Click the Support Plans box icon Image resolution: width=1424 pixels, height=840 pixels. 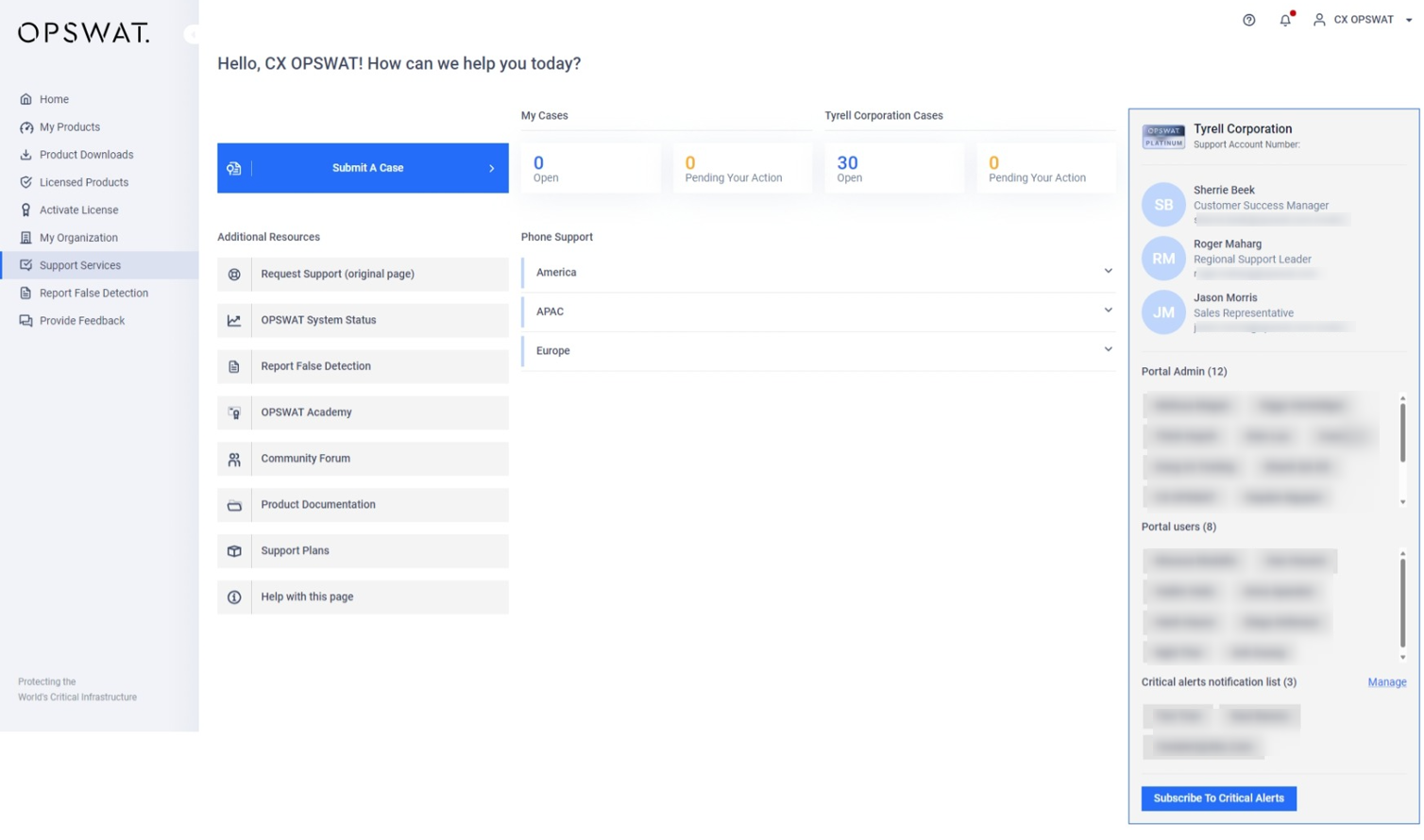[234, 551]
